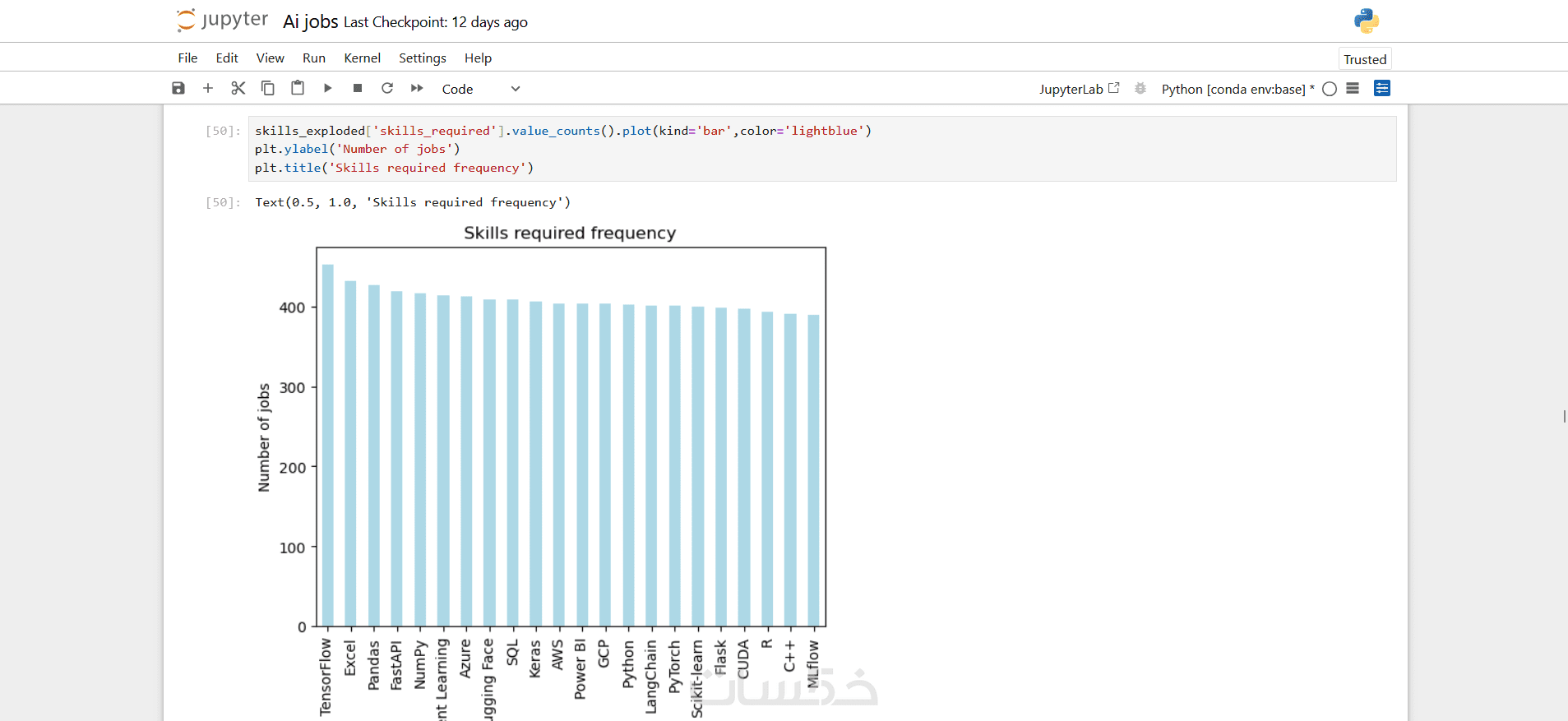This screenshot has width=1568, height=721.
Task: Select input prompt [50] of code cell
Action: [x=224, y=131]
